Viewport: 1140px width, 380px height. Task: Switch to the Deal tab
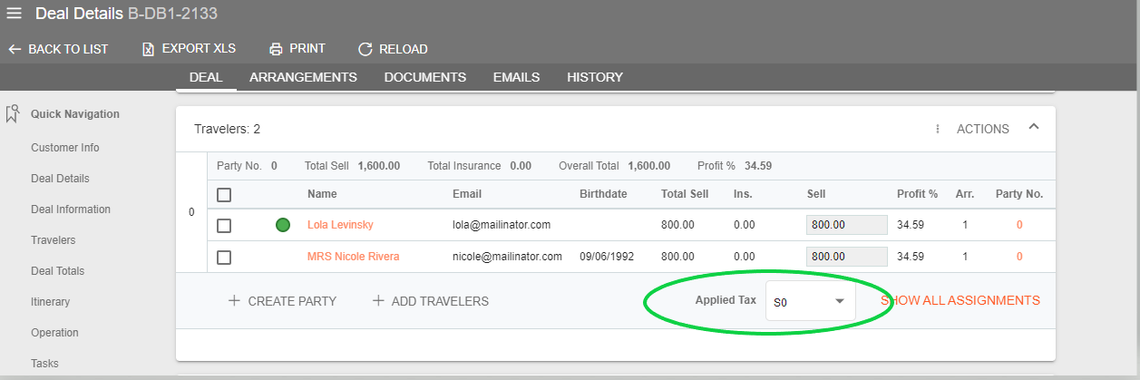(x=206, y=77)
